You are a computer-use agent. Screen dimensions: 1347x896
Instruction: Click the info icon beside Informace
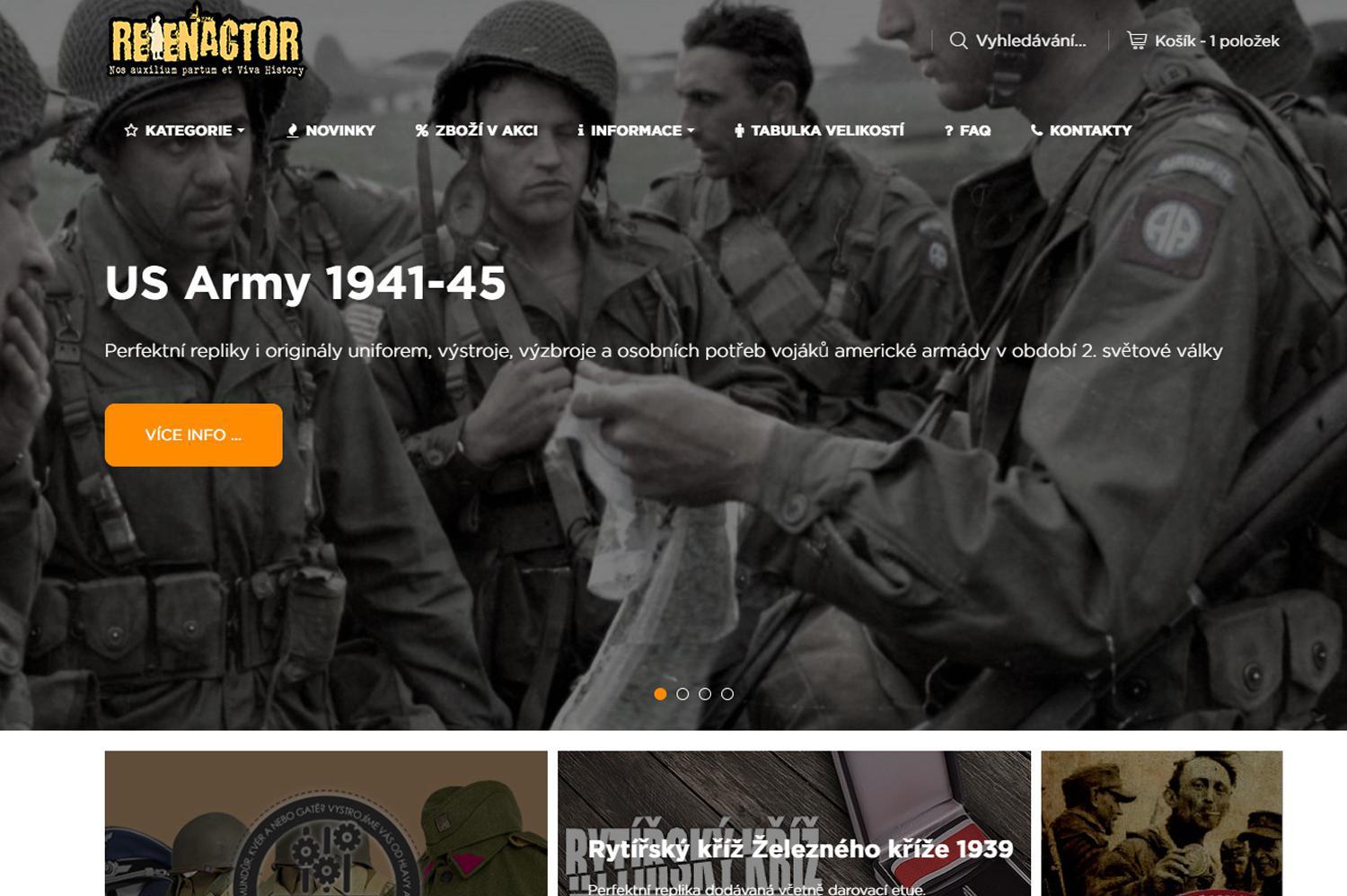tap(581, 130)
